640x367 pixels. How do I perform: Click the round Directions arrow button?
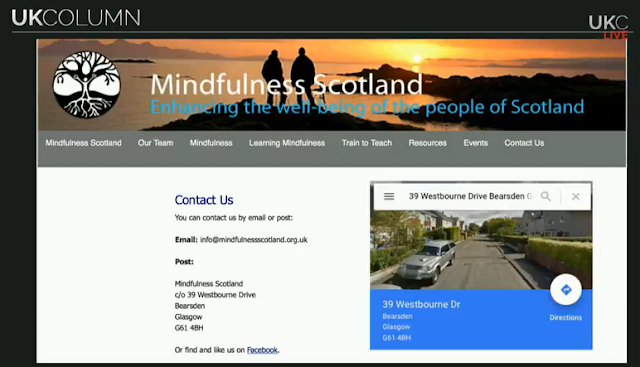(566, 289)
